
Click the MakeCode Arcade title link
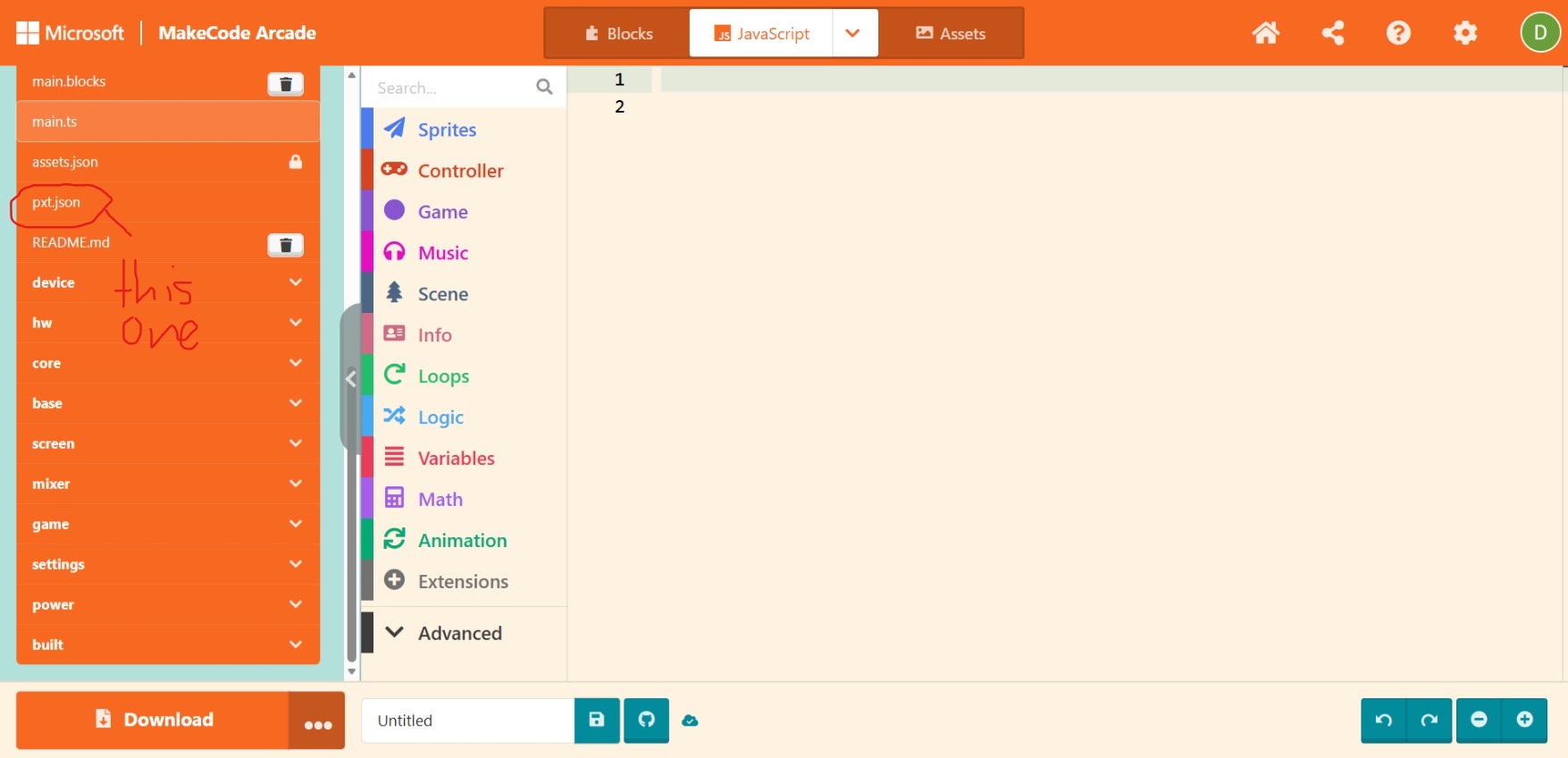(x=238, y=33)
